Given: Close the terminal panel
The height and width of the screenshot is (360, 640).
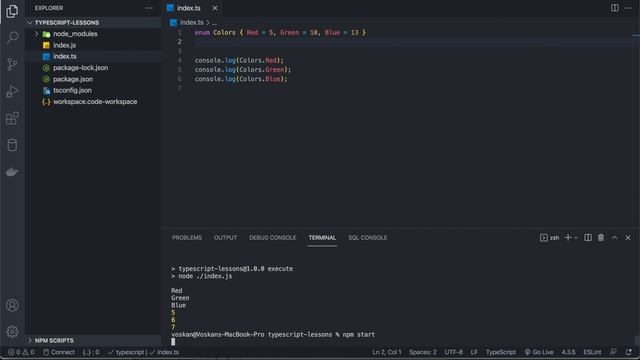Looking at the screenshot, I should coord(628,238).
